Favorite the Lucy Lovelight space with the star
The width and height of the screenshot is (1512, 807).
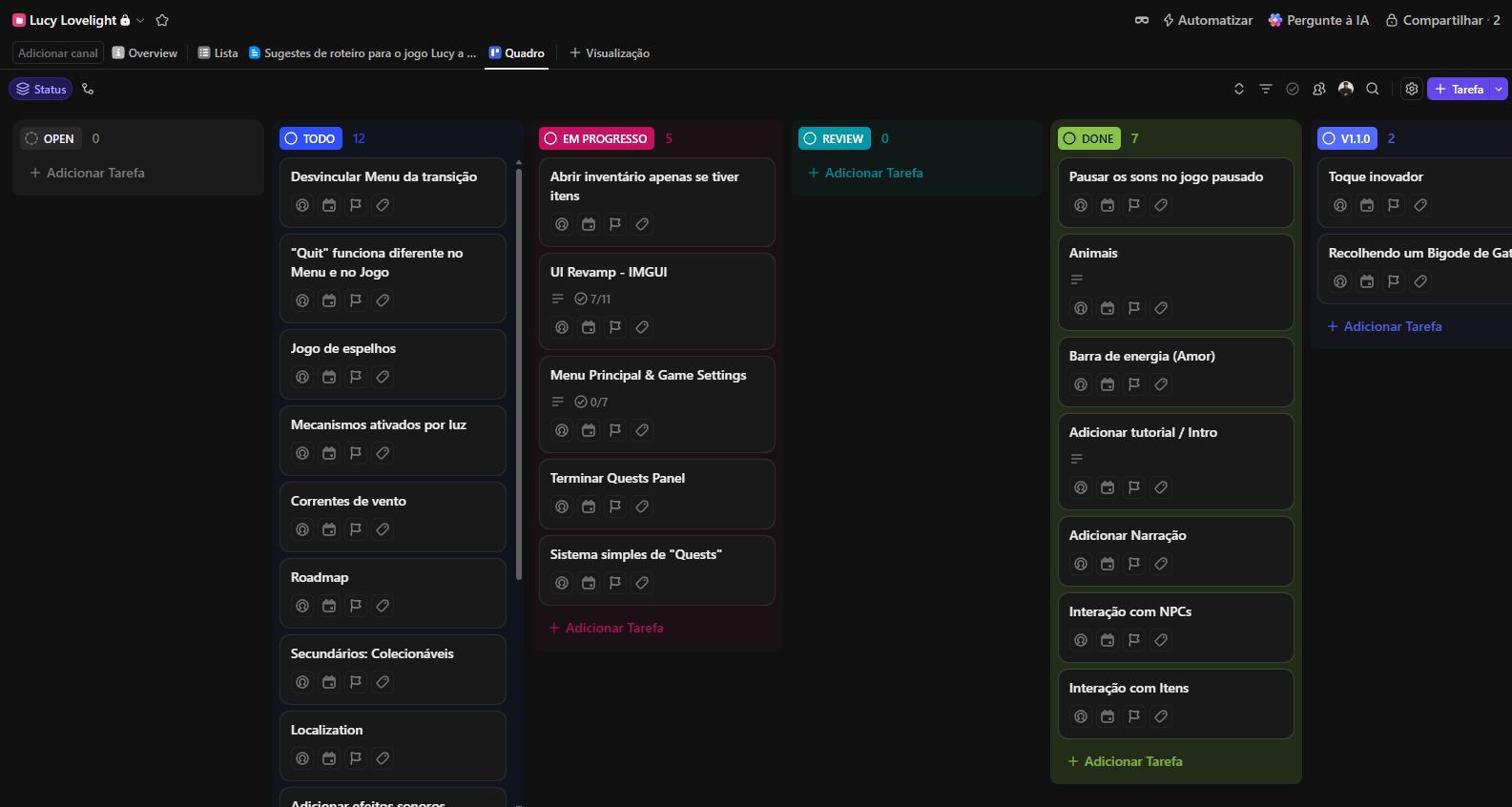click(162, 20)
